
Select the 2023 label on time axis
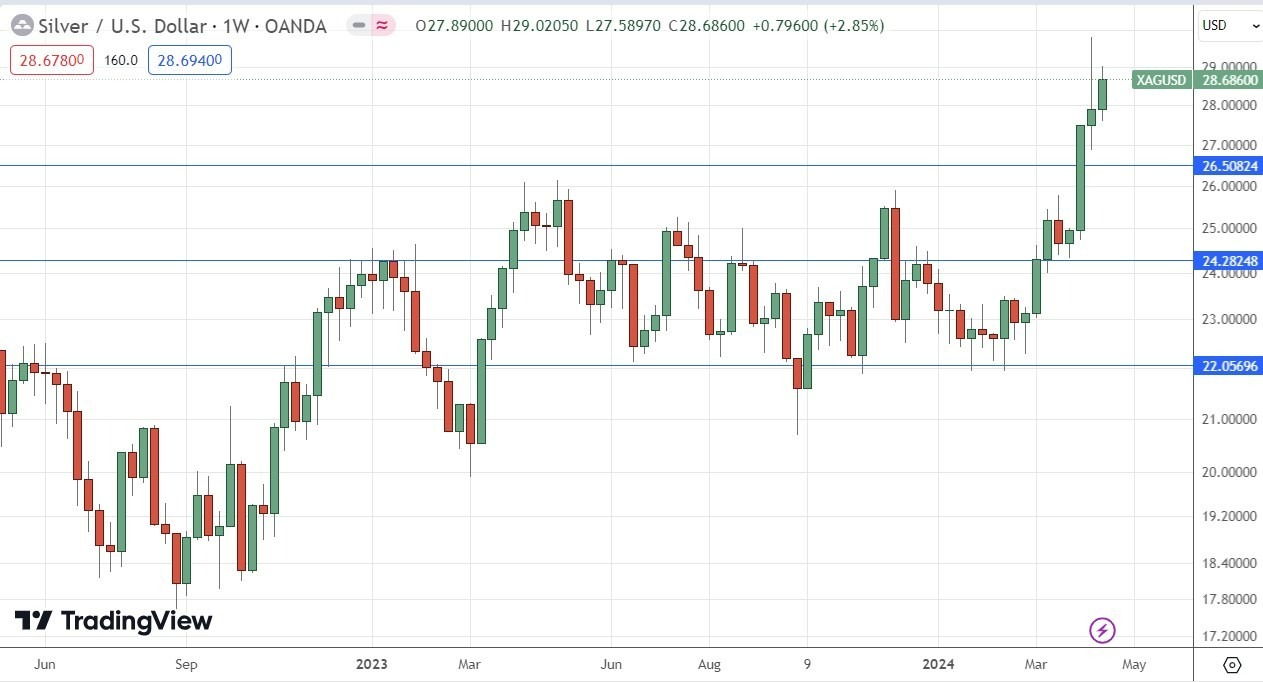[372, 663]
